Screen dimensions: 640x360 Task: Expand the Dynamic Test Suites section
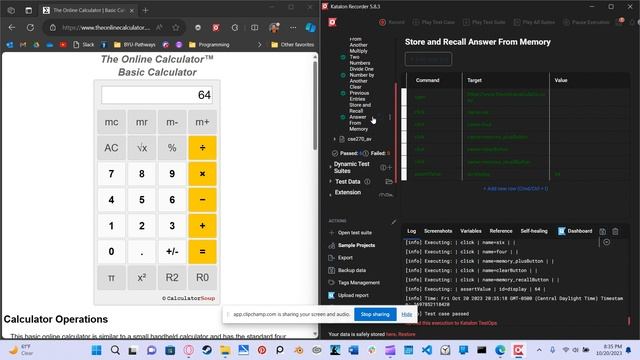tap(330, 167)
